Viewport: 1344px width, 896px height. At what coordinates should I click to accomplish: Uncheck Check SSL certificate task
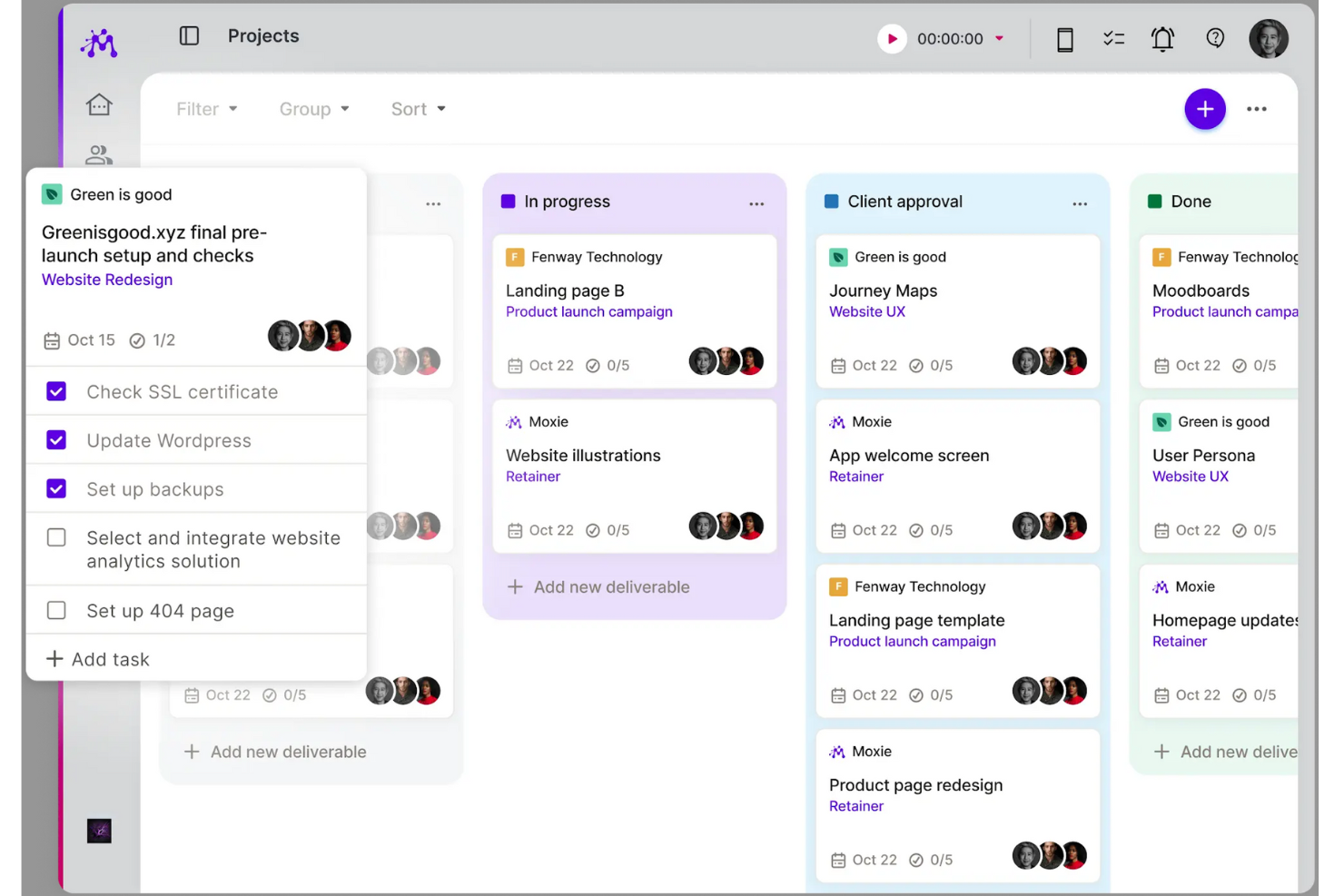click(x=56, y=391)
